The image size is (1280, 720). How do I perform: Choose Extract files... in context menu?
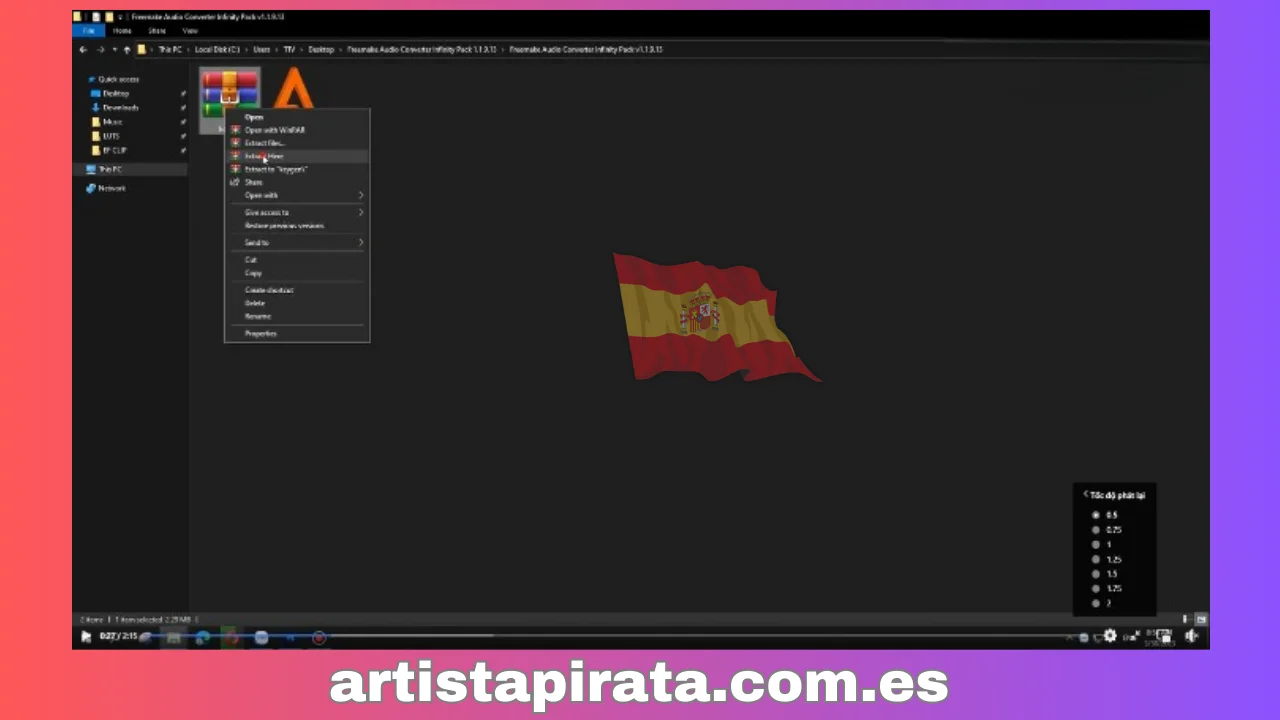pos(265,143)
